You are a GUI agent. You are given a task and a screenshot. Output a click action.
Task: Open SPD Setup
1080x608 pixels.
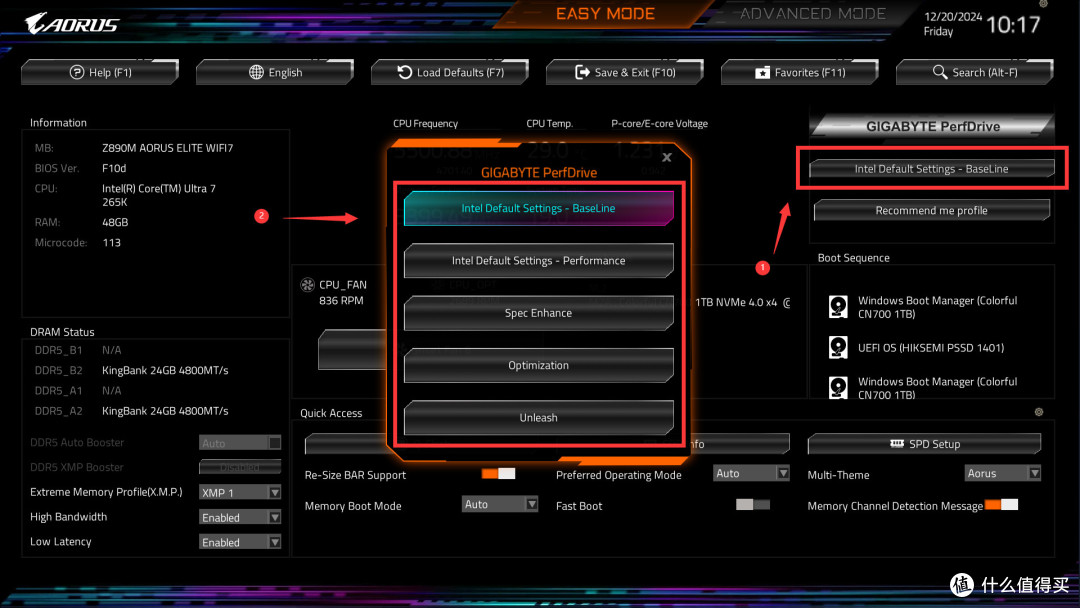924,444
